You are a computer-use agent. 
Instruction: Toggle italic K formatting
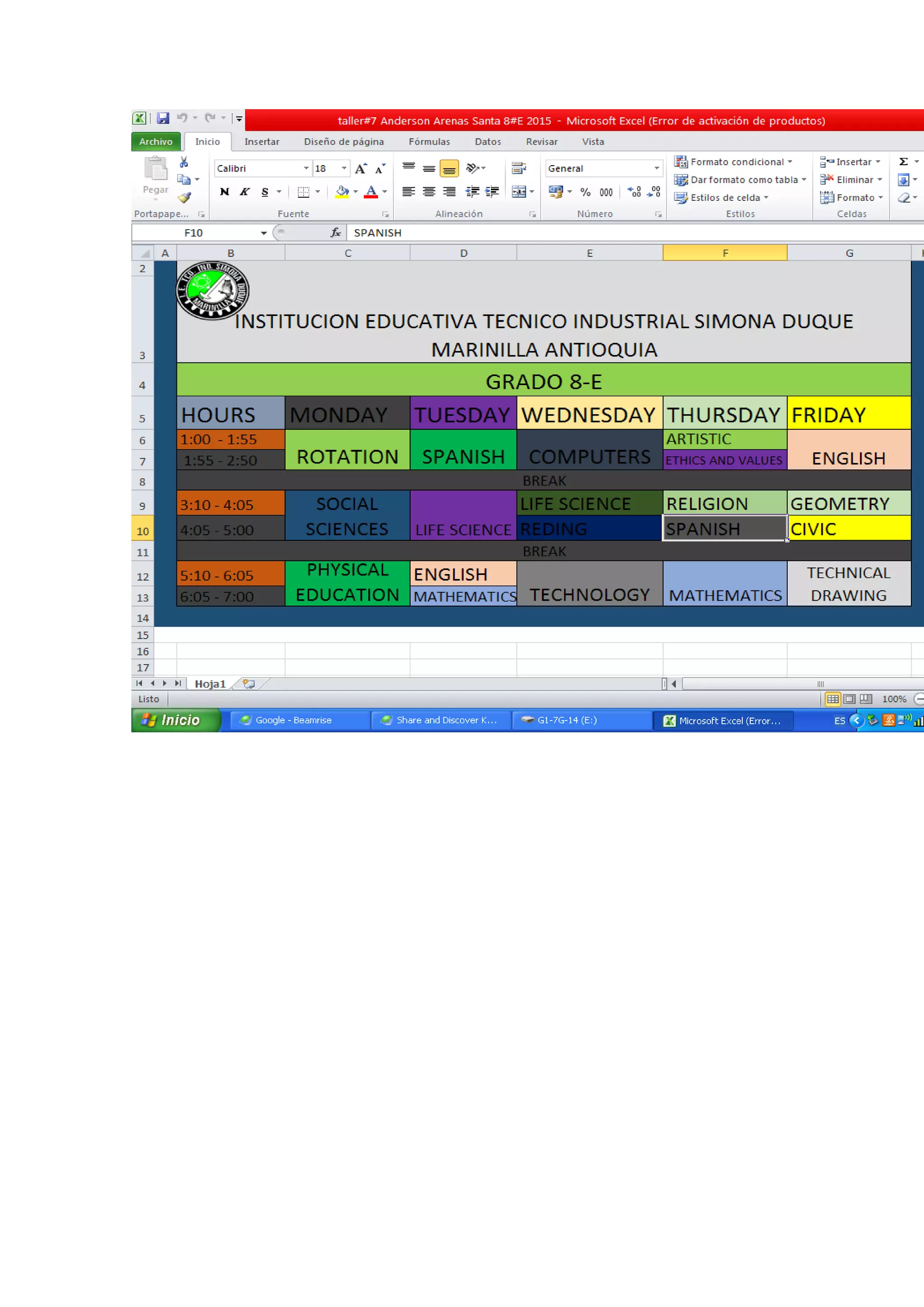[x=245, y=192]
